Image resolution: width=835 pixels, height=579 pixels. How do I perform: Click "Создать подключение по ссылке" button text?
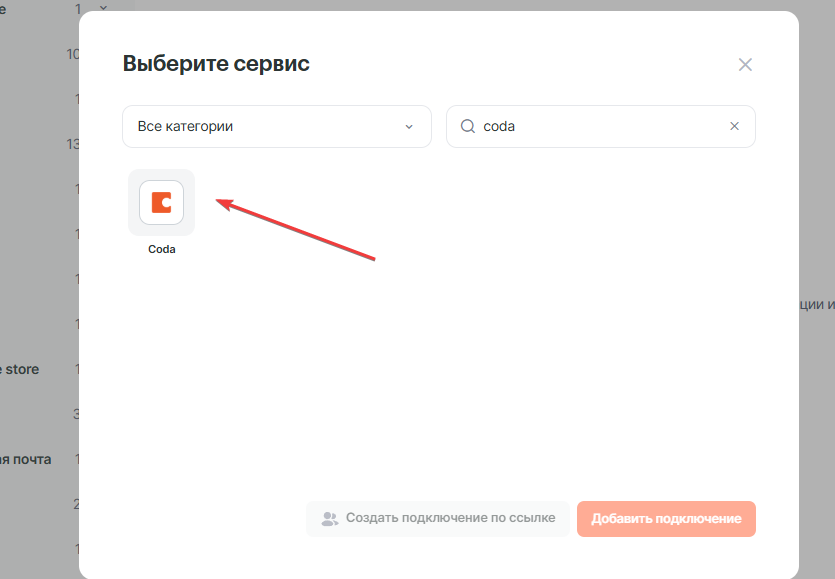[450, 519]
